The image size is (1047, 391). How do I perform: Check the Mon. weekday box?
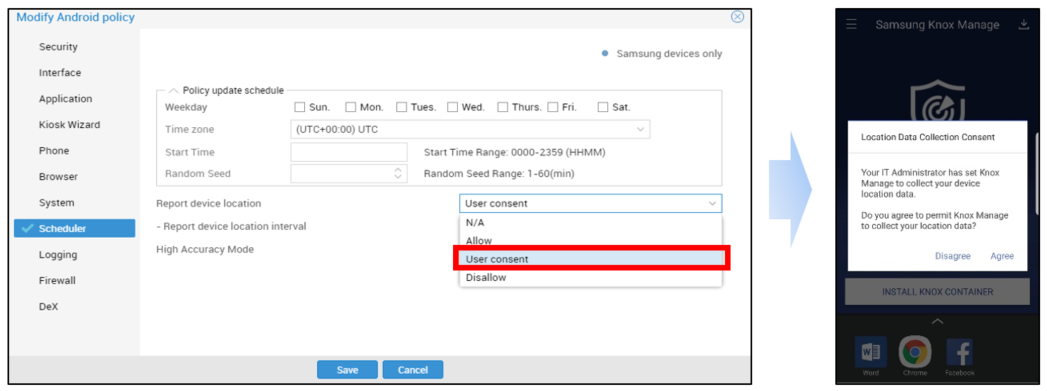350,107
